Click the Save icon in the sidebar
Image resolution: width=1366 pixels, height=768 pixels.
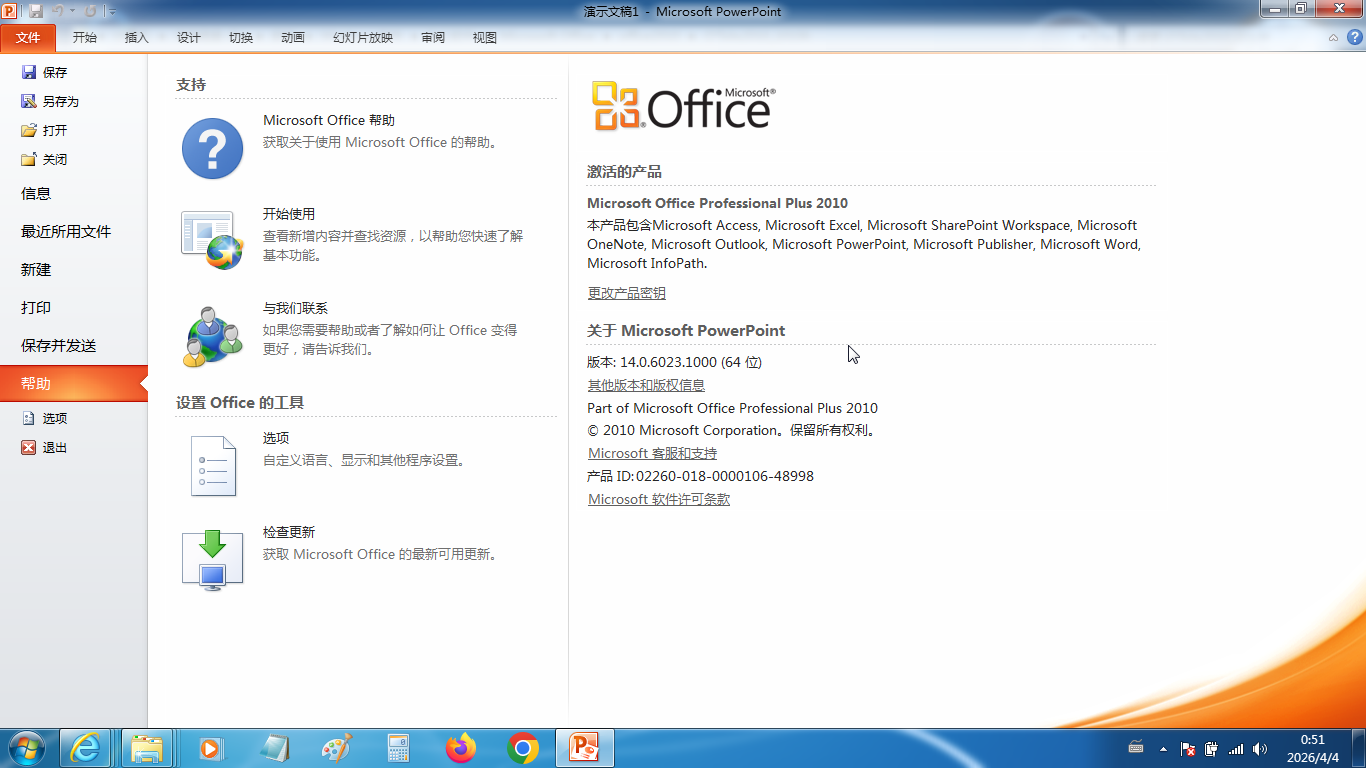pyautogui.click(x=29, y=72)
